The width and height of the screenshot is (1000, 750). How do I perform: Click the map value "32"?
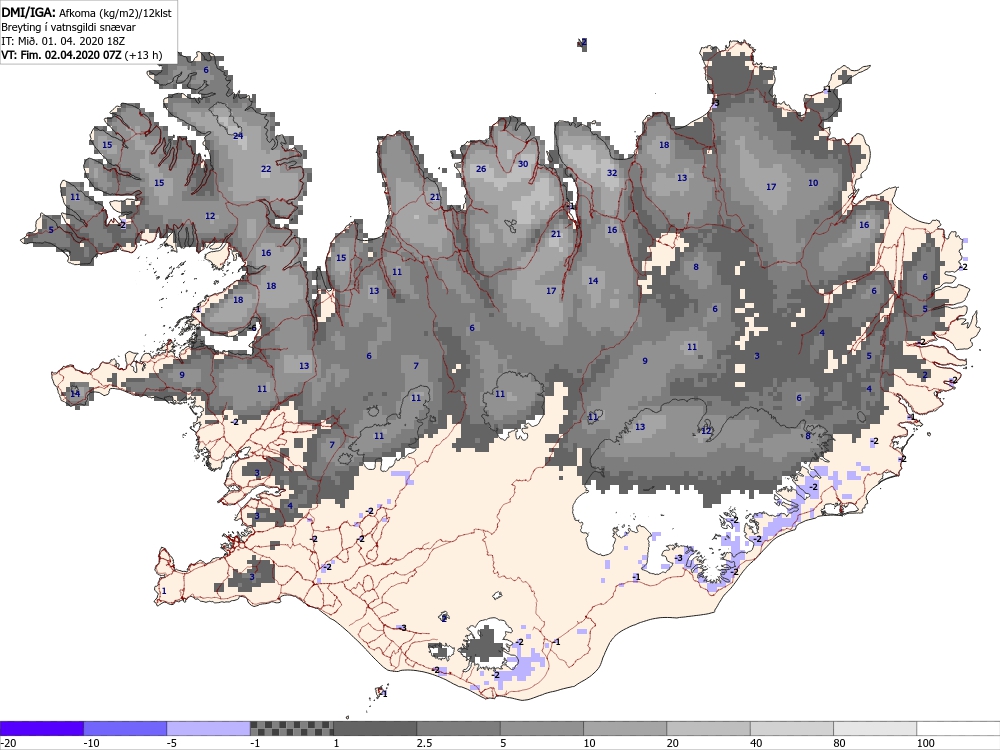tap(612, 173)
